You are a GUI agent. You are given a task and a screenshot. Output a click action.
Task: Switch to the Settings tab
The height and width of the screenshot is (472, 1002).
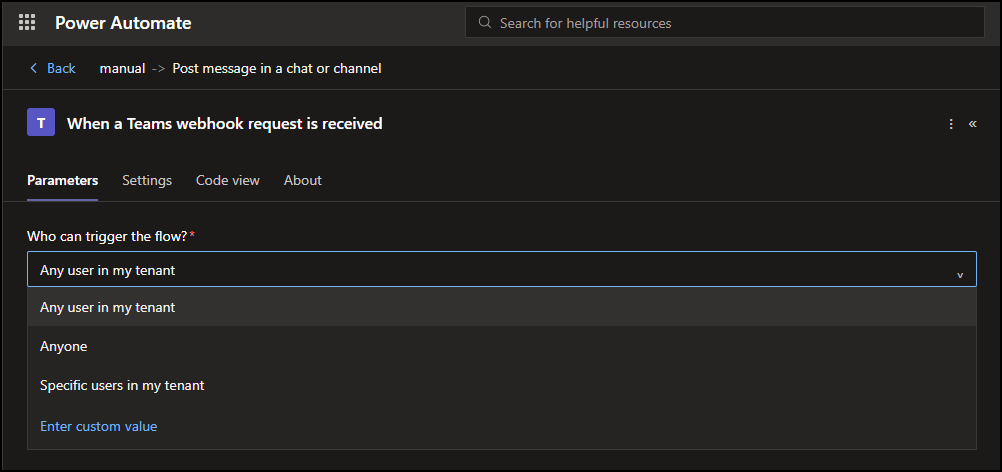coord(147,181)
